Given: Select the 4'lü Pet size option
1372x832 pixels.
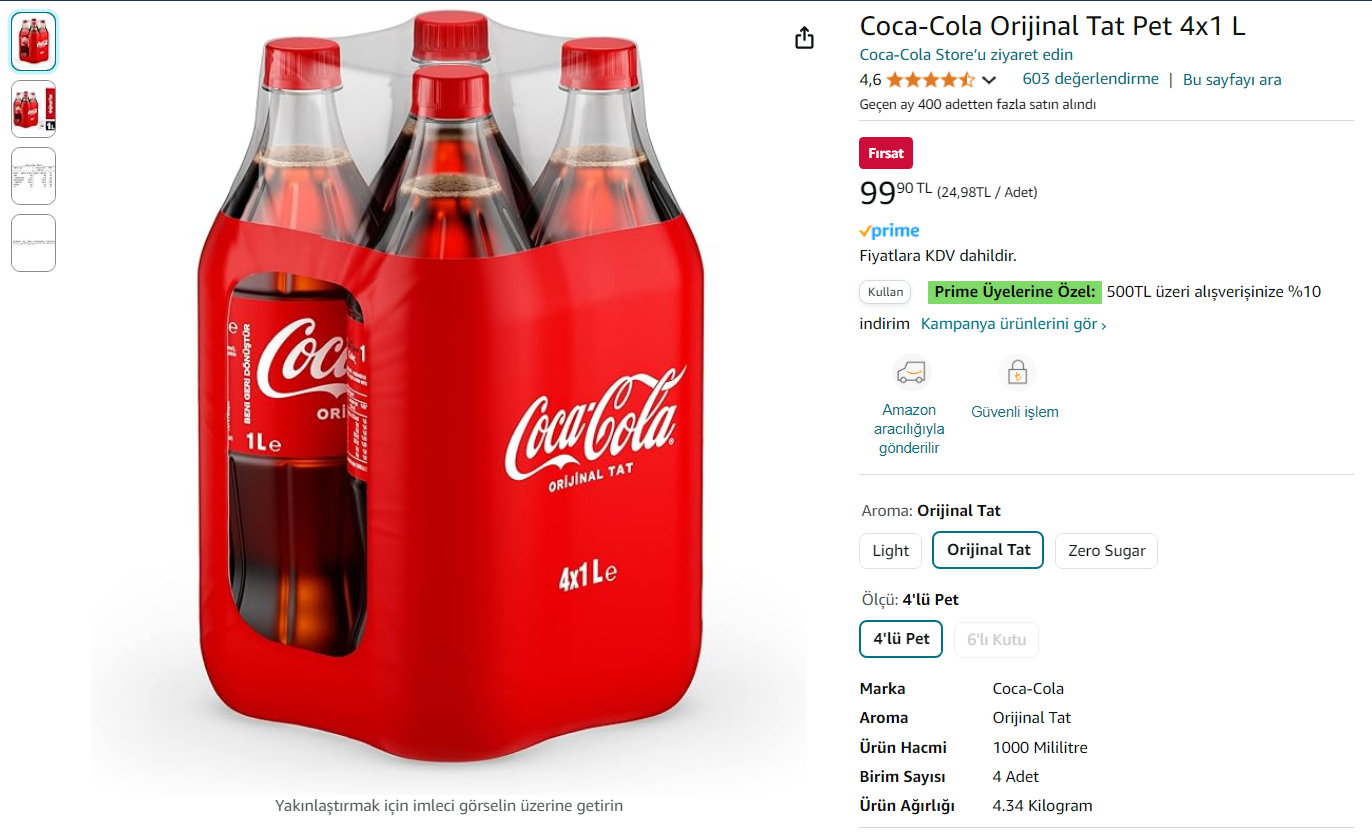Looking at the screenshot, I should tap(901, 639).
